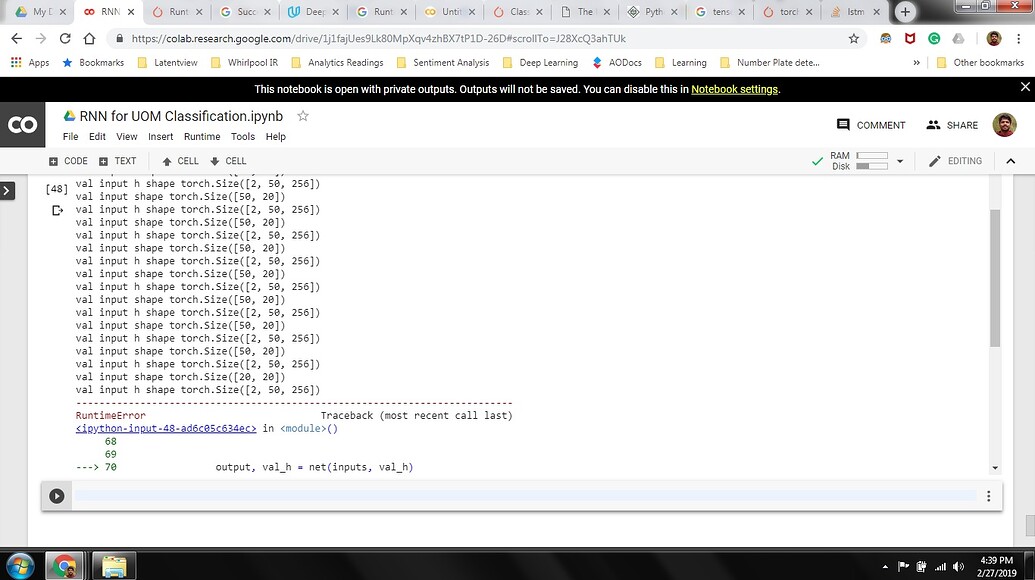Dismiss the private outputs notification banner

pos(1024,88)
